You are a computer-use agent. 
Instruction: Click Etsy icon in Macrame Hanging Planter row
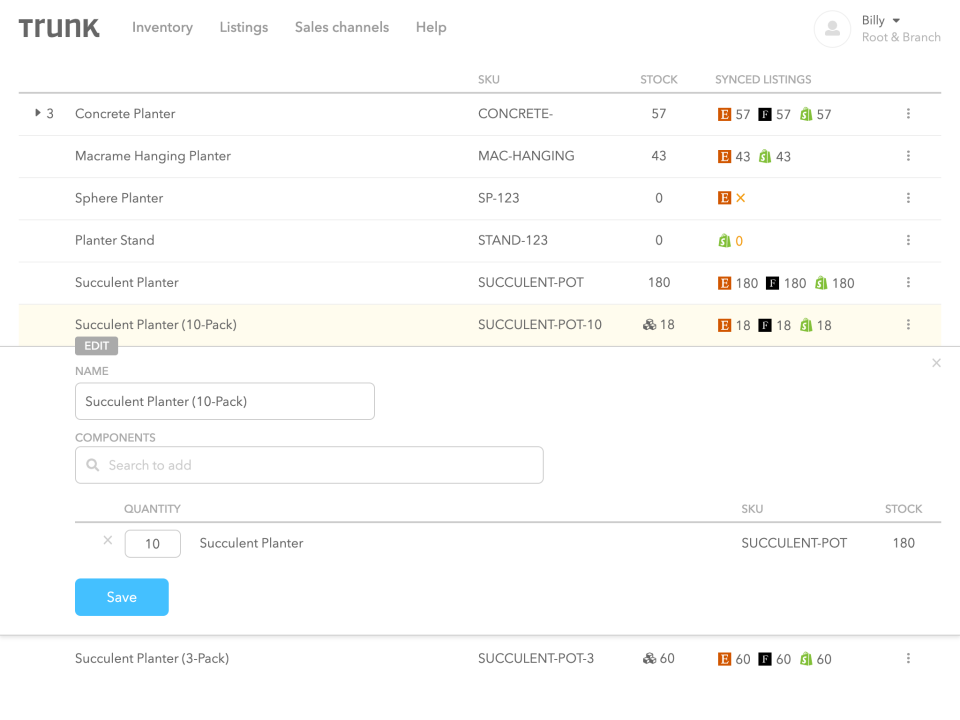(725, 157)
